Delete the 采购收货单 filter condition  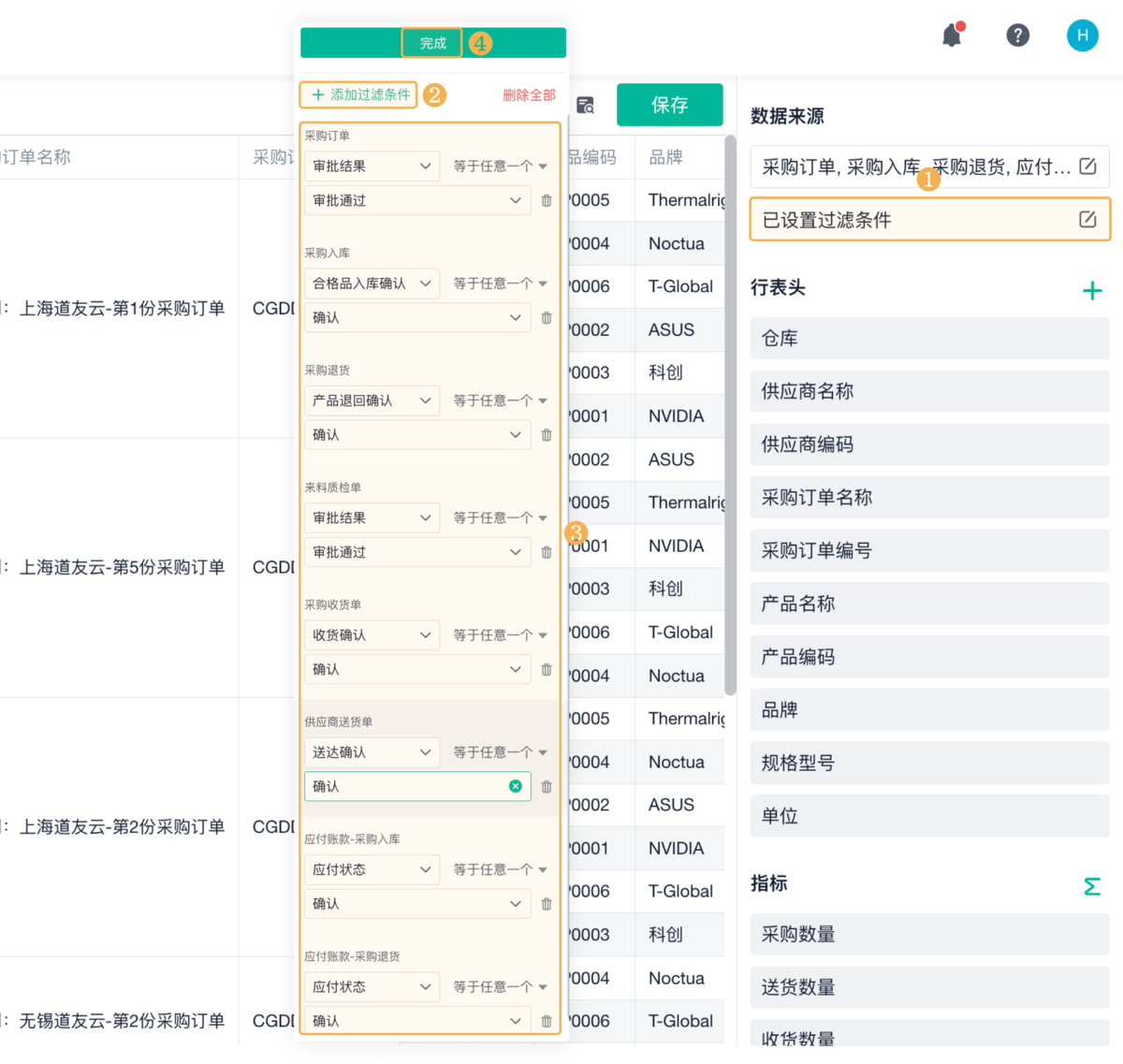(x=547, y=670)
